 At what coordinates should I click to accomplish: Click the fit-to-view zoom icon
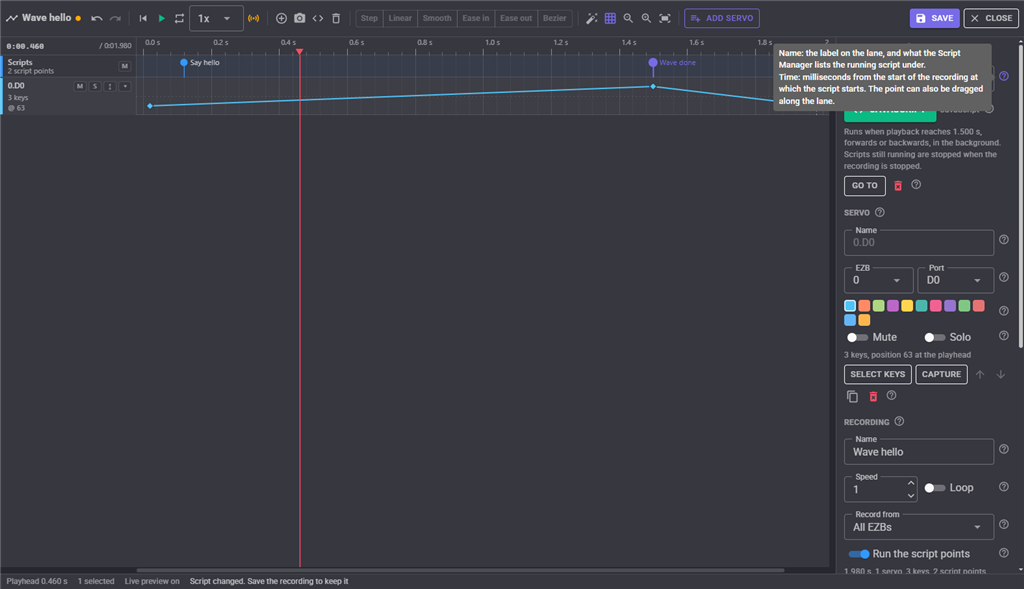[665, 18]
